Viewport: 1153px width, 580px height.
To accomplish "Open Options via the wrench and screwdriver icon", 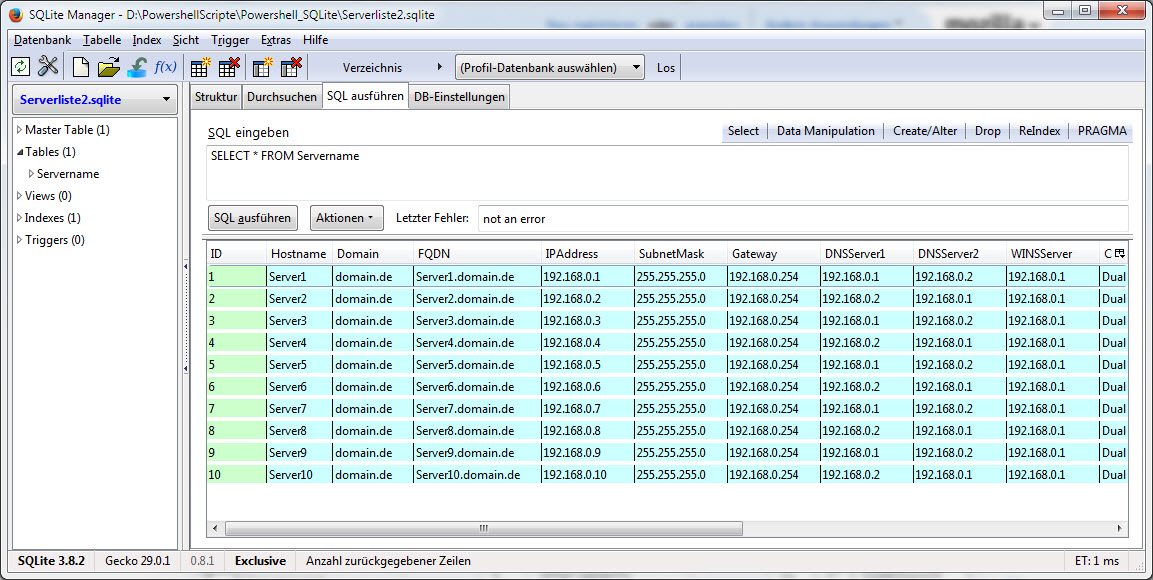I will (48, 67).
